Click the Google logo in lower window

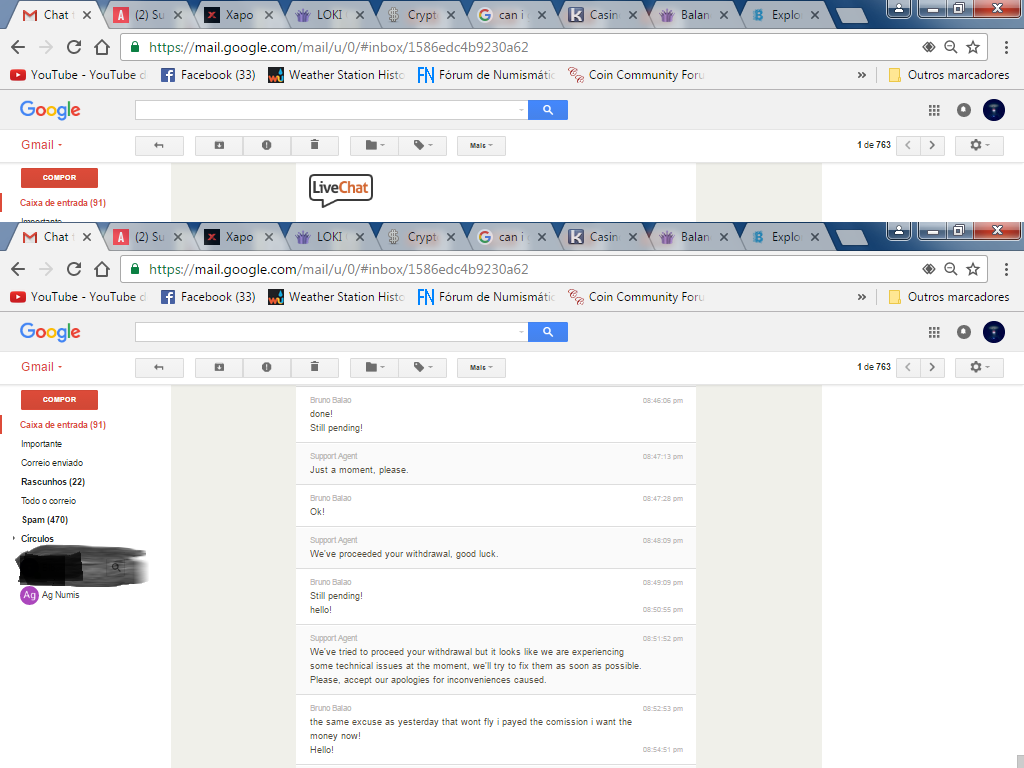click(50, 332)
